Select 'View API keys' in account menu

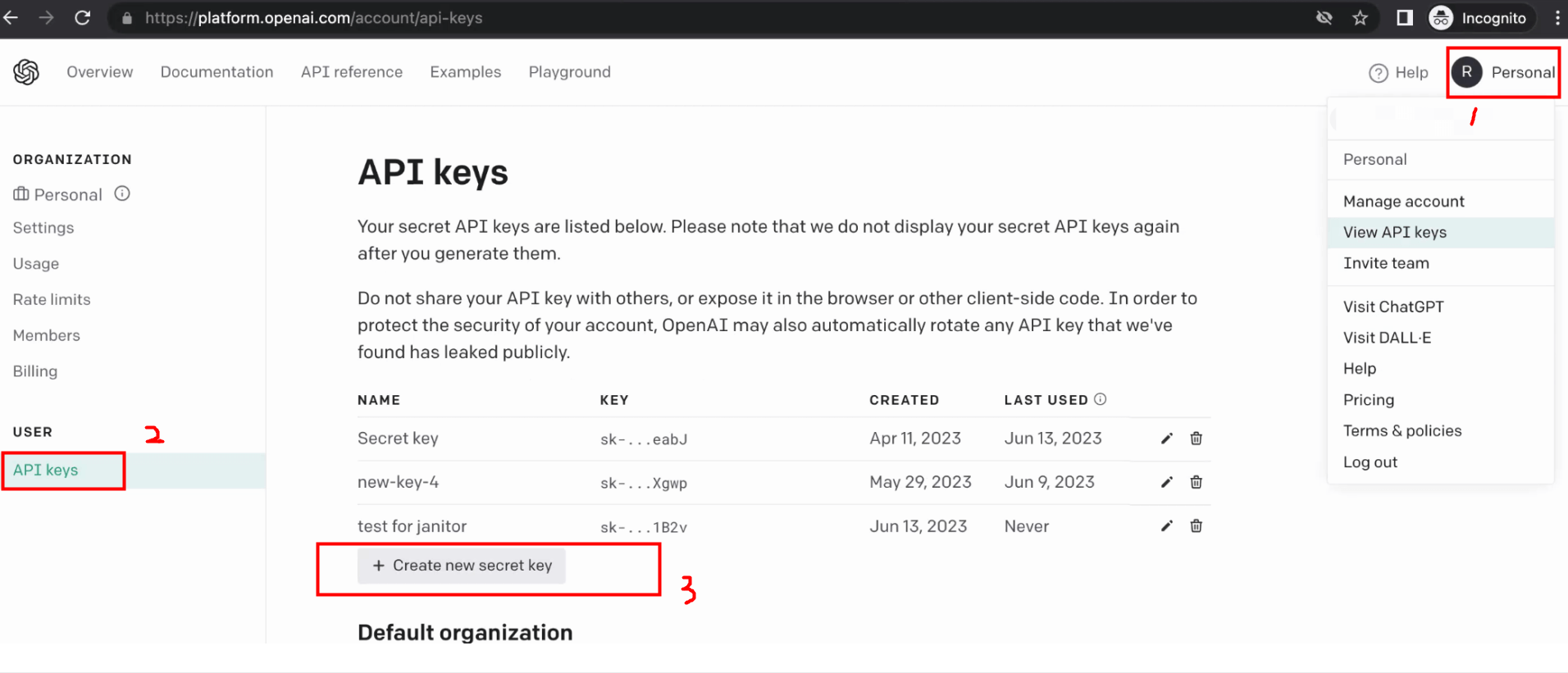point(1395,233)
